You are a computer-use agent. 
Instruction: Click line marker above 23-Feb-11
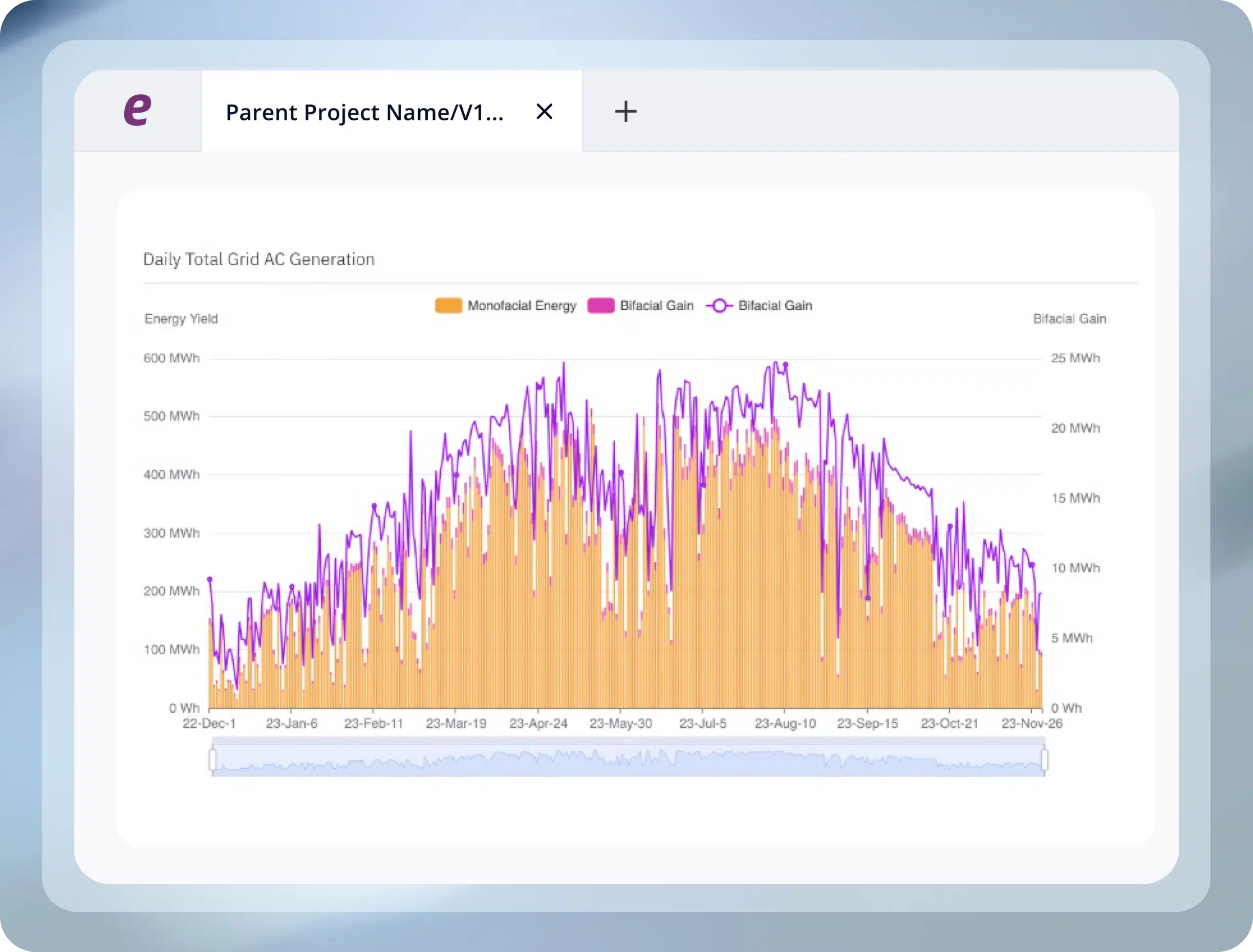coord(374,506)
